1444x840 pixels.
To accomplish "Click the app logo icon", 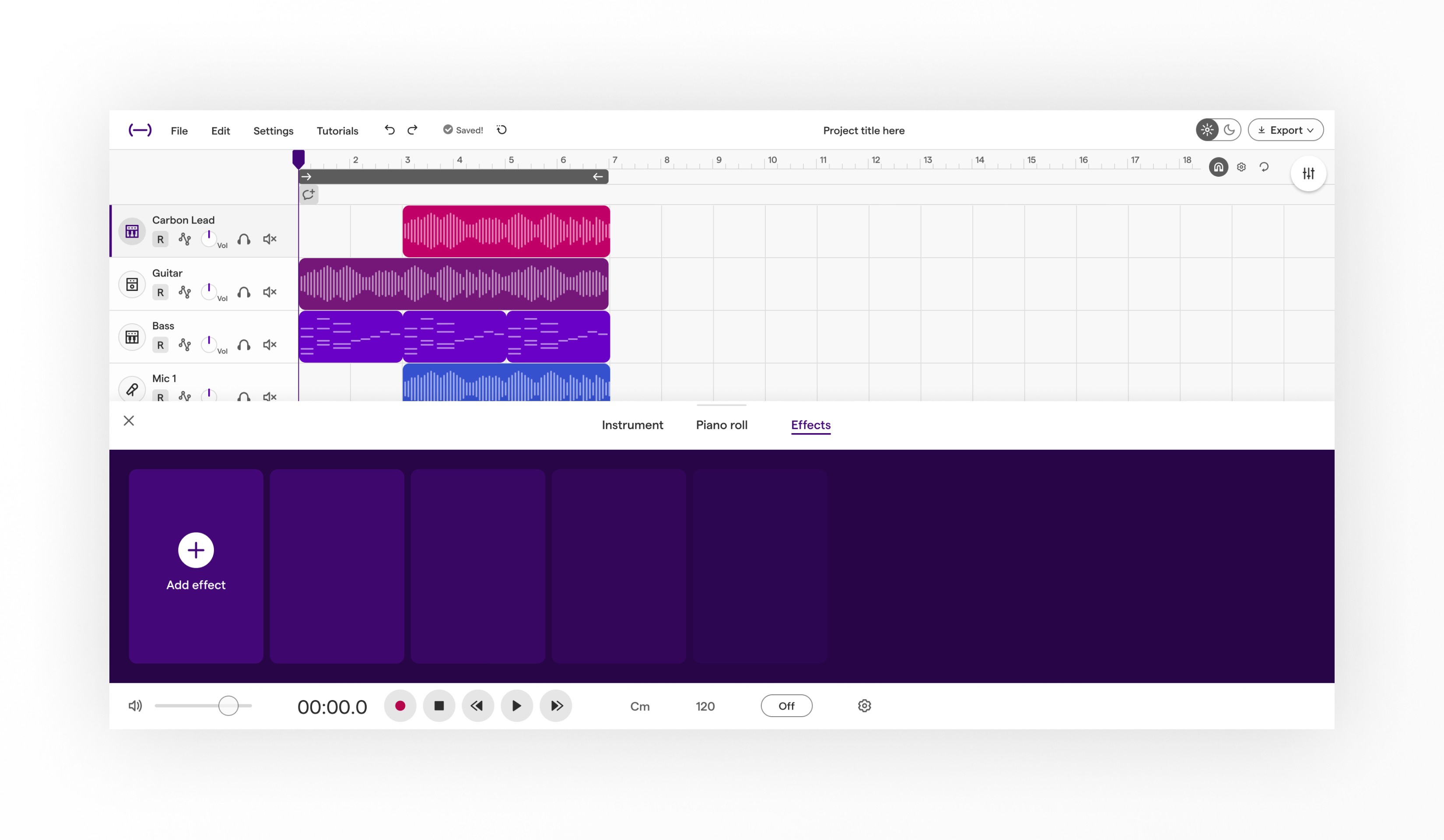I will pyautogui.click(x=140, y=130).
